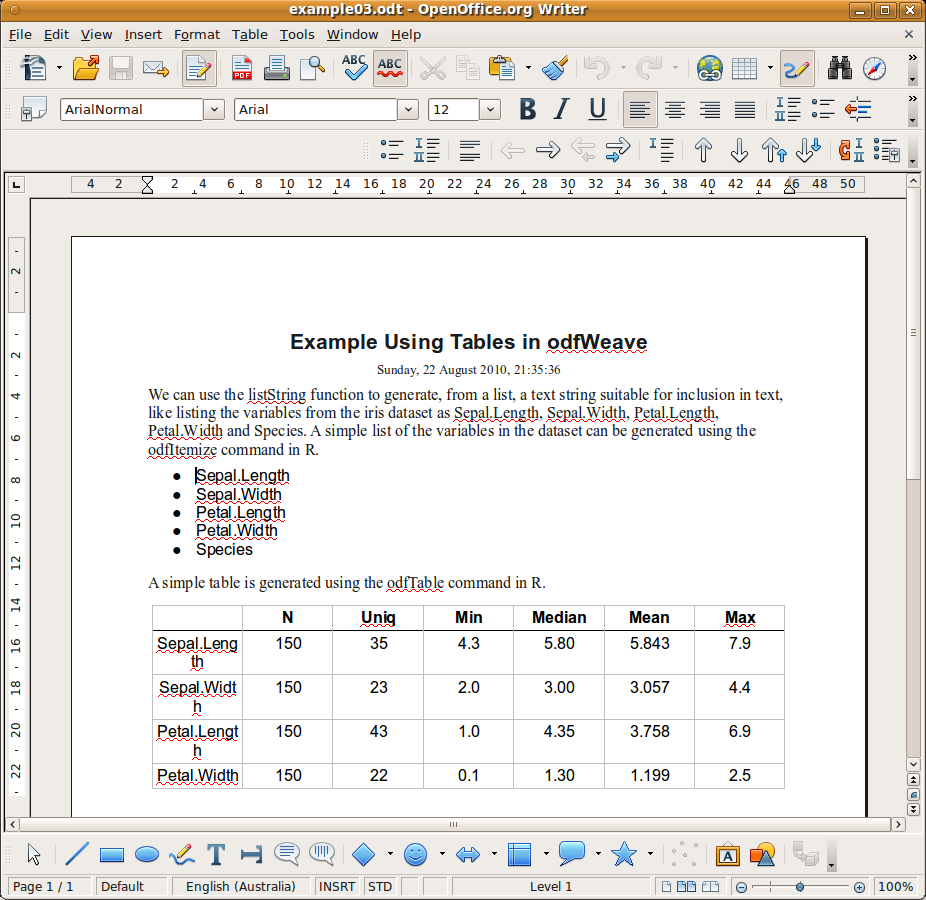The image size is (926, 900).
Task: Click English (Australia) language in status bar
Action: 240,886
